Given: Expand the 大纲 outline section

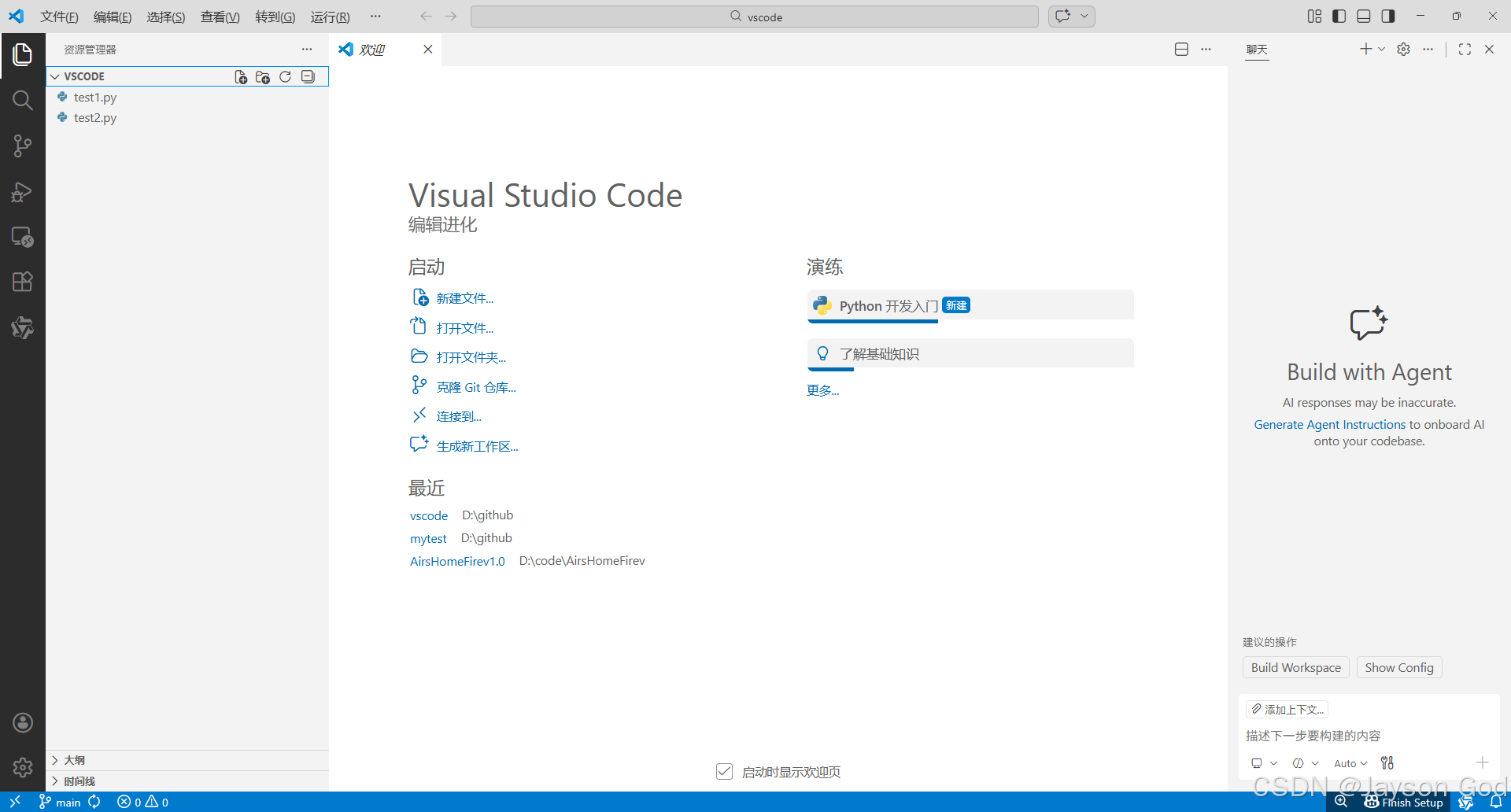Looking at the screenshot, I should pyautogui.click(x=187, y=760).
